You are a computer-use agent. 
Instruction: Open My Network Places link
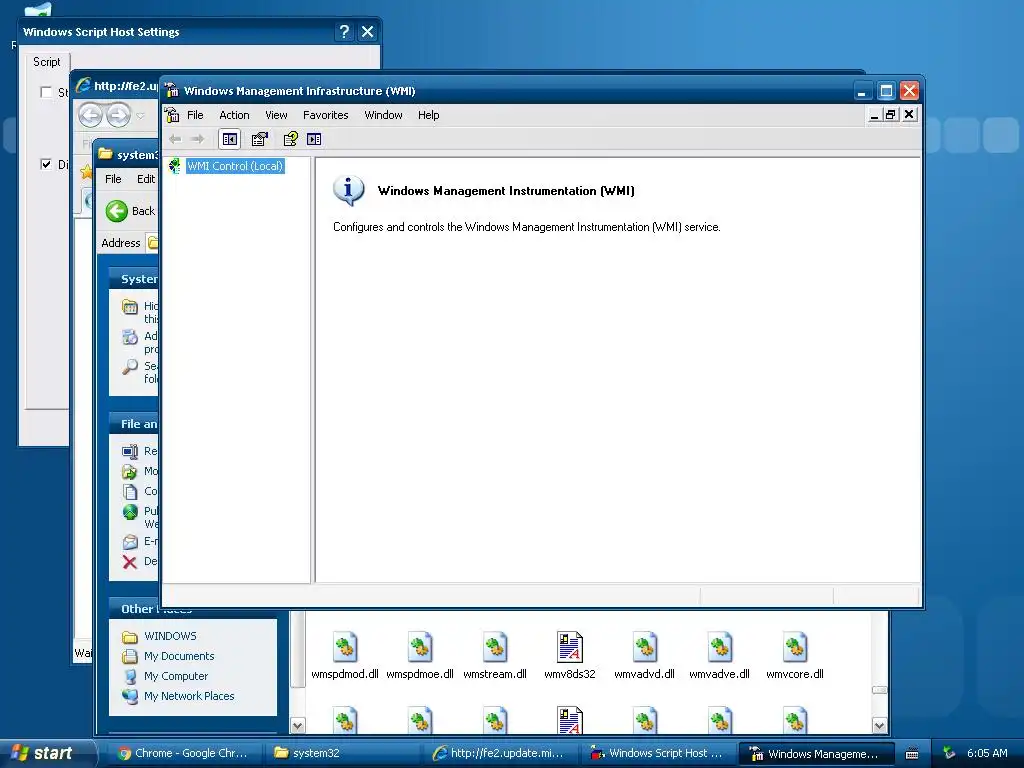[189, 696]
